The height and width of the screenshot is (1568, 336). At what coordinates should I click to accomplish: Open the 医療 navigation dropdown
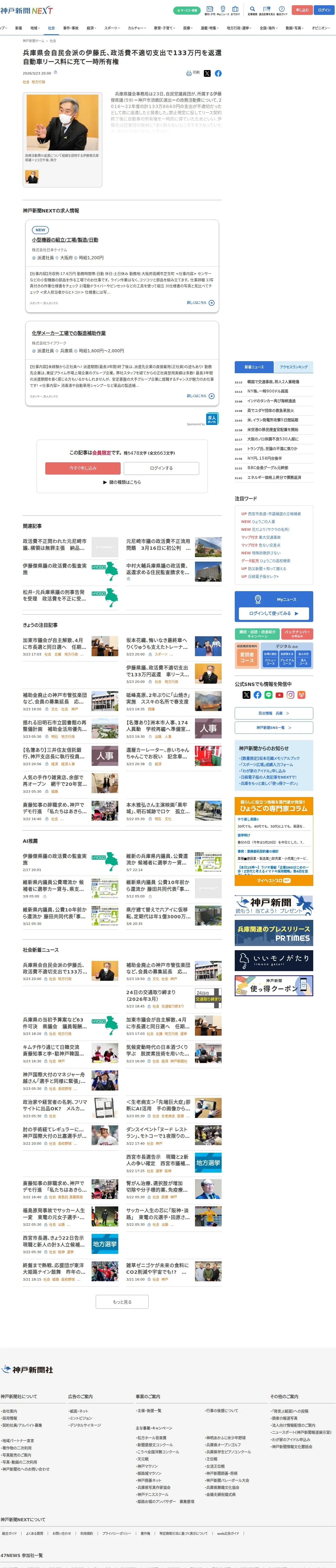(x=188, y=28)
